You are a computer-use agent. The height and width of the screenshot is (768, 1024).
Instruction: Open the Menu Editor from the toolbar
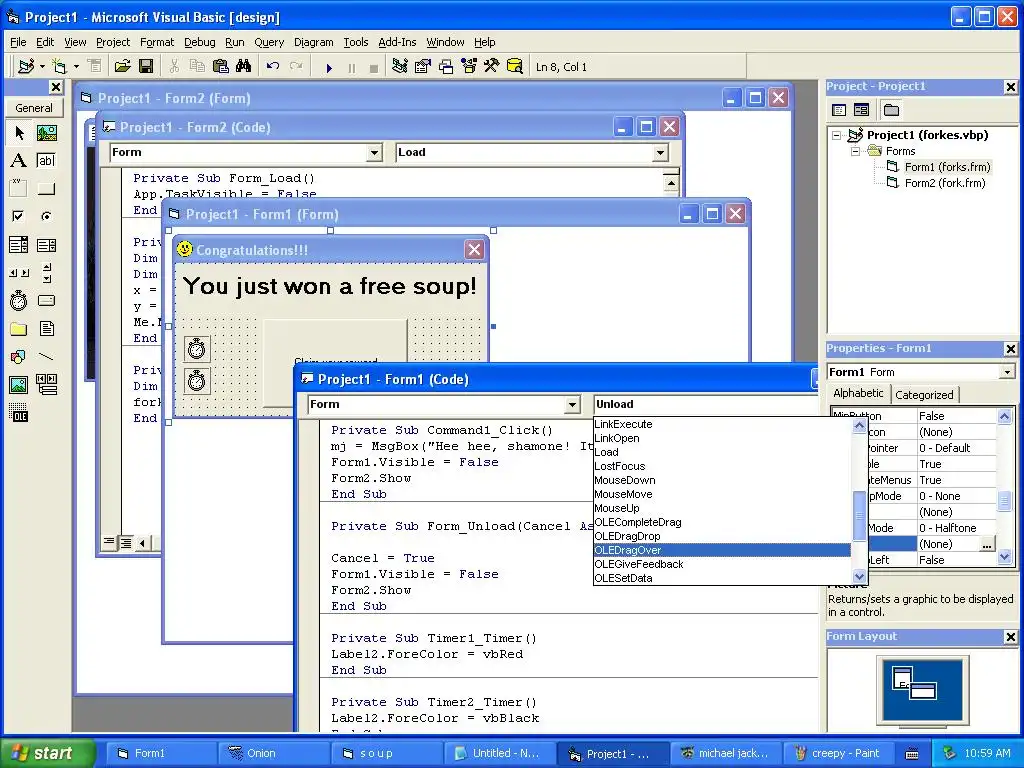click(x=95, y=66)
